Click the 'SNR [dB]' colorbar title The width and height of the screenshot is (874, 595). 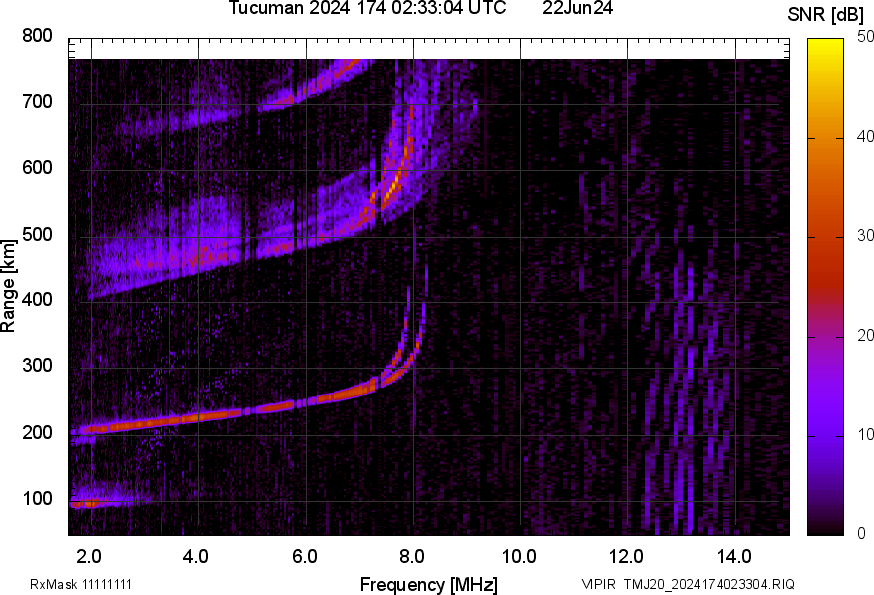pyautogui.click(x=825, y=15)
